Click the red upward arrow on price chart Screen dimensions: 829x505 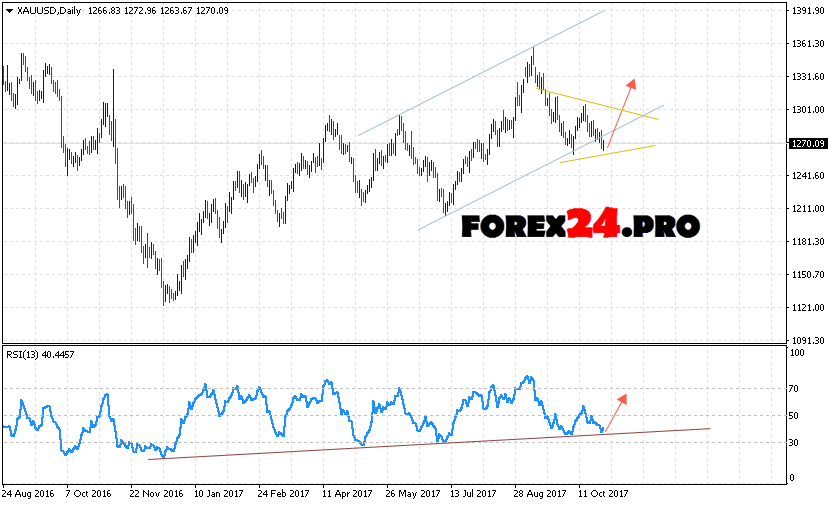pyautogui.click(x=619, y=113)
